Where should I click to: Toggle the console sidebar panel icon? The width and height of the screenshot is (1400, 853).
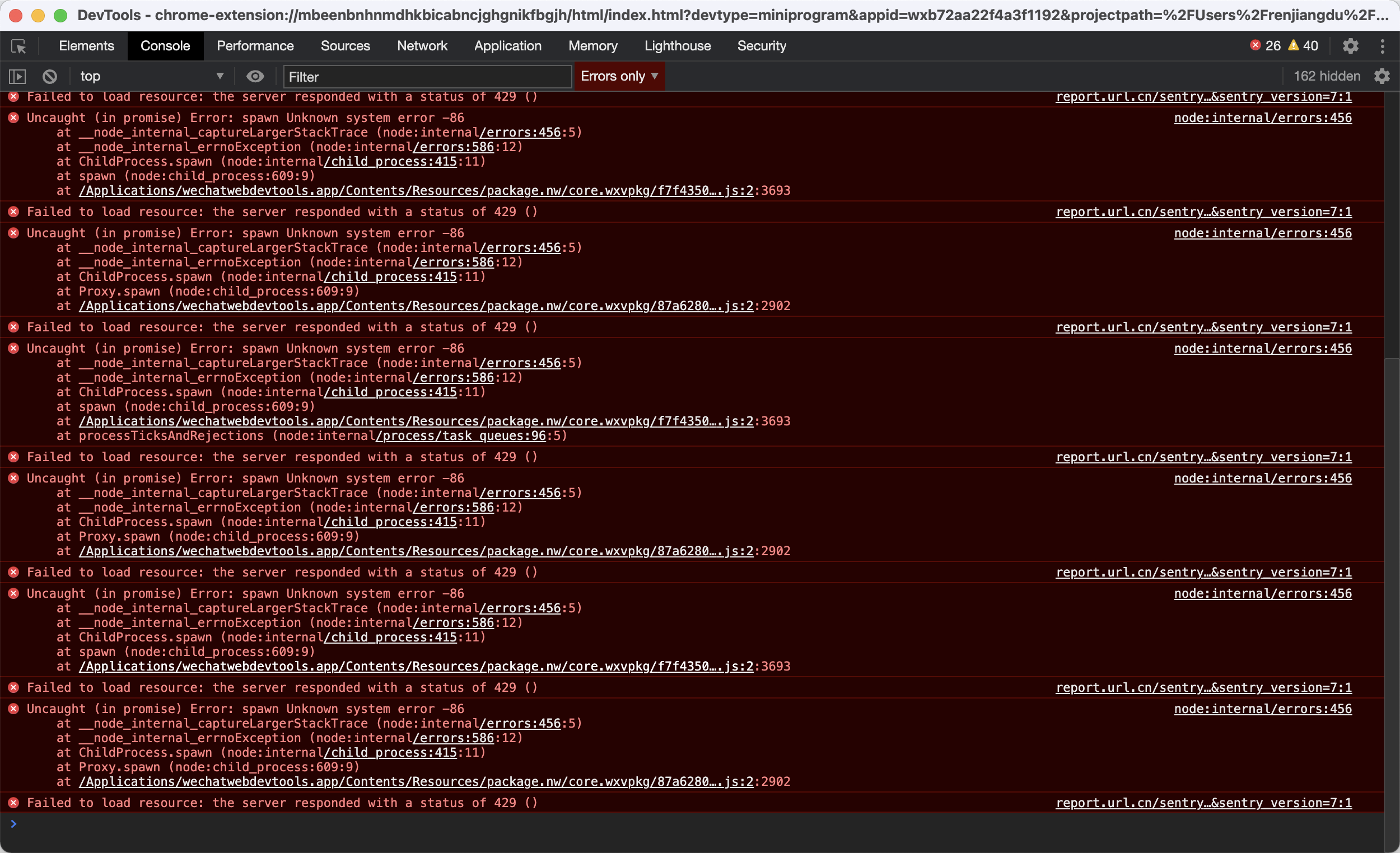coord(17,76)
